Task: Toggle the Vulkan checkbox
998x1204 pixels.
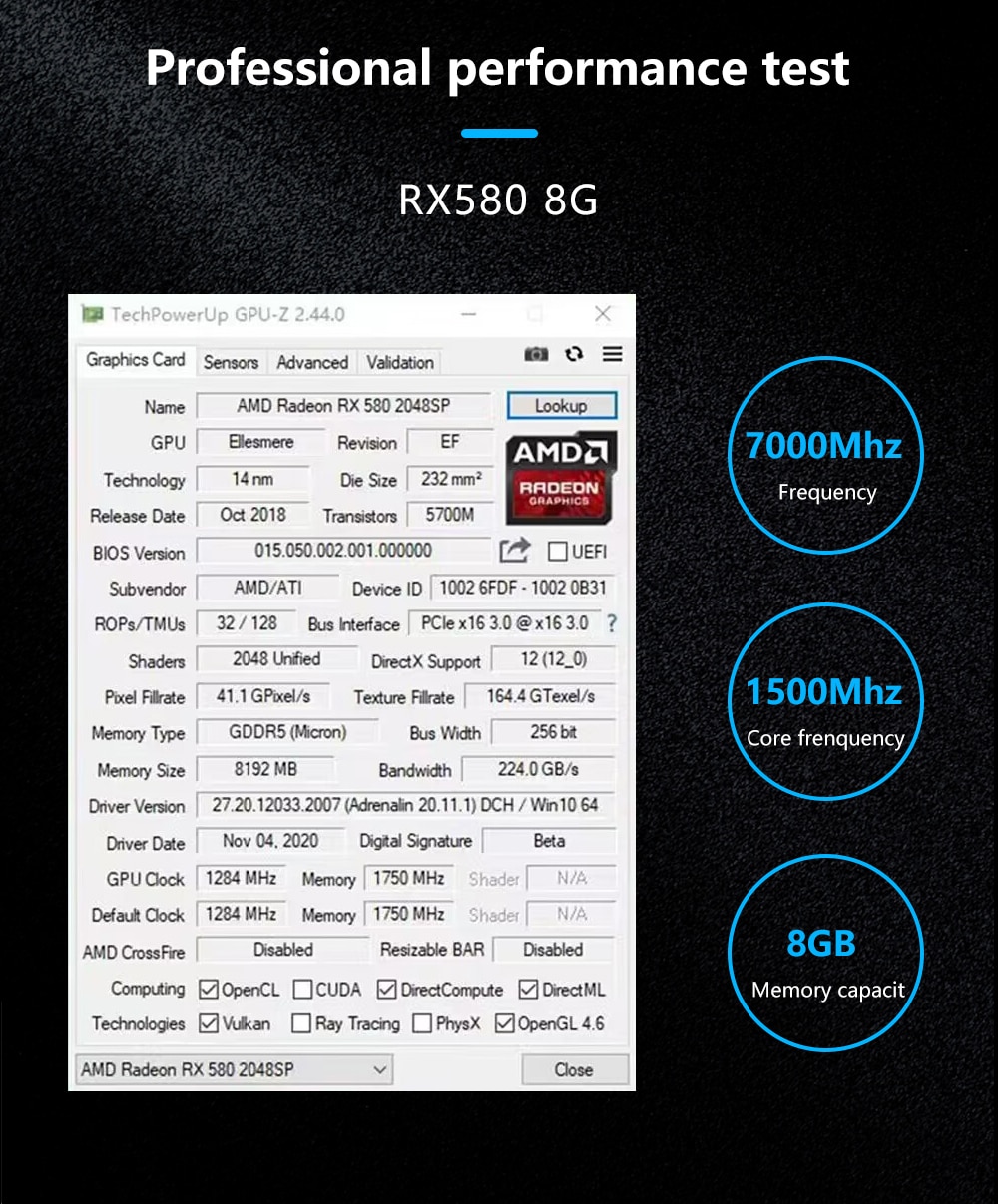Action: coord(209,1023)
